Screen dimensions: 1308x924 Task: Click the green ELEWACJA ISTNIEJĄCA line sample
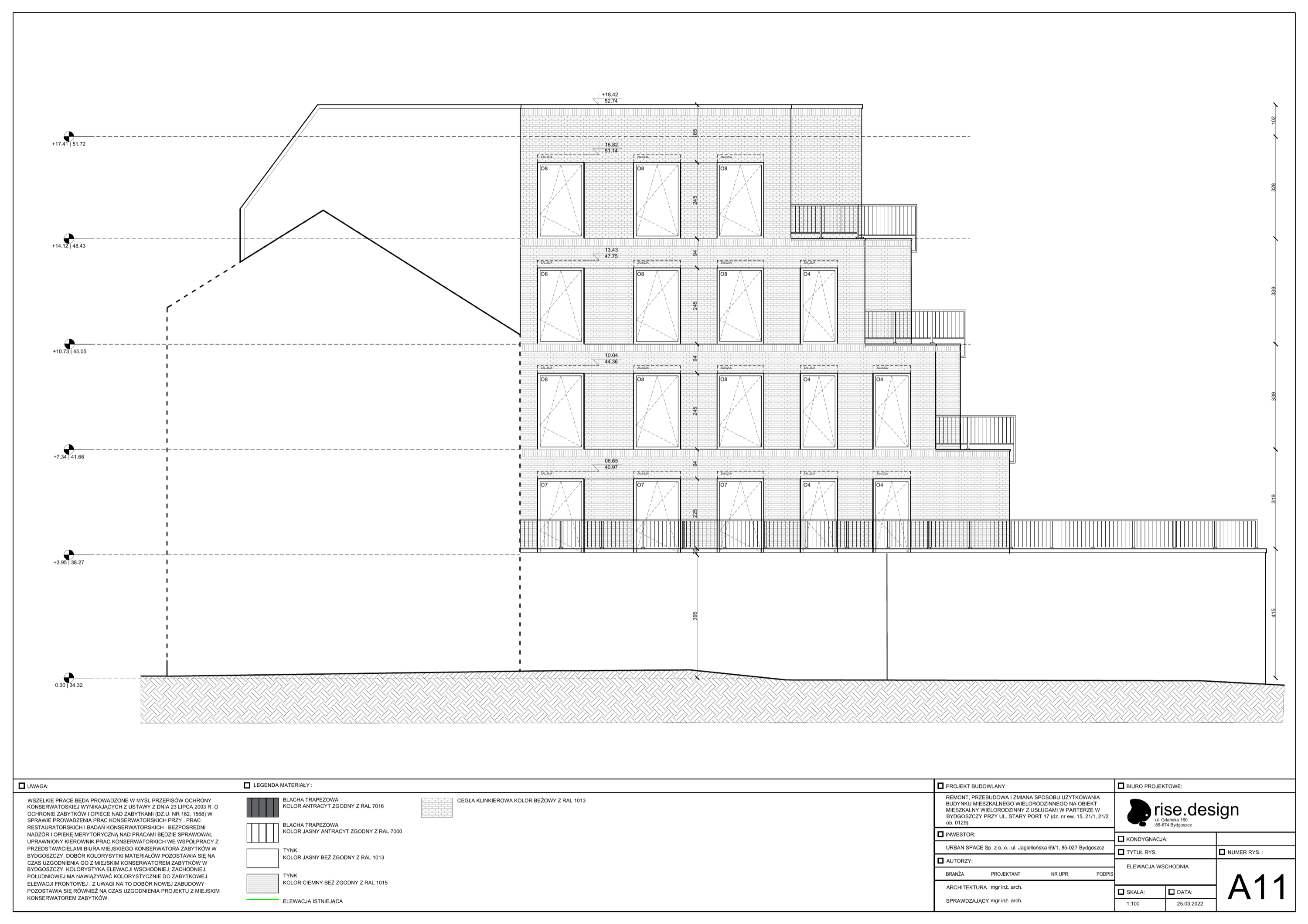point(262,900)
